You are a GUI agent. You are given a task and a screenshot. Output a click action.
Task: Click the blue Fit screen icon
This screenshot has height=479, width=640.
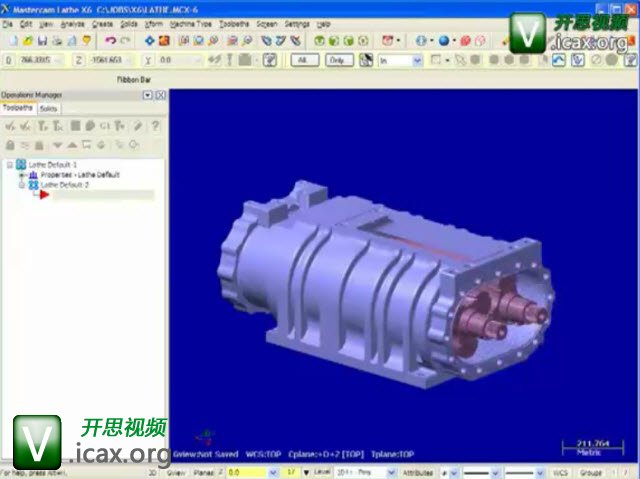point(150,40)
